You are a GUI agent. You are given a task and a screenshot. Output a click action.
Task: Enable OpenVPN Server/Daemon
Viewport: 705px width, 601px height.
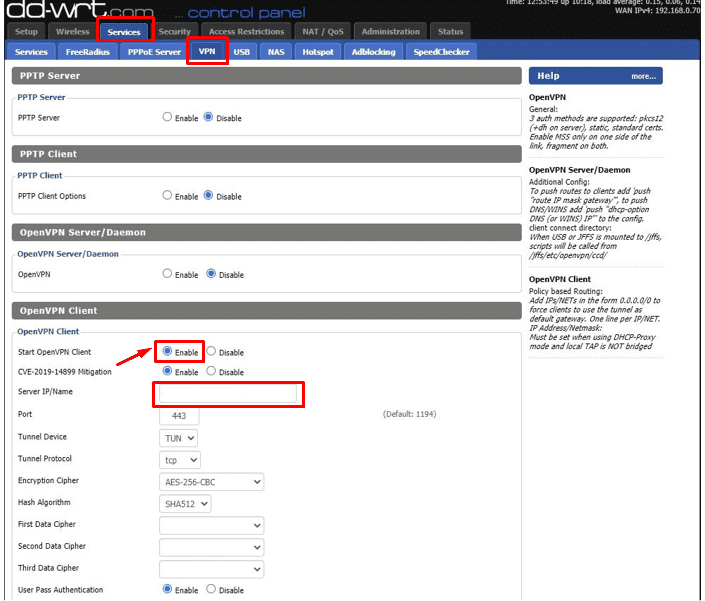pos(168,274)
